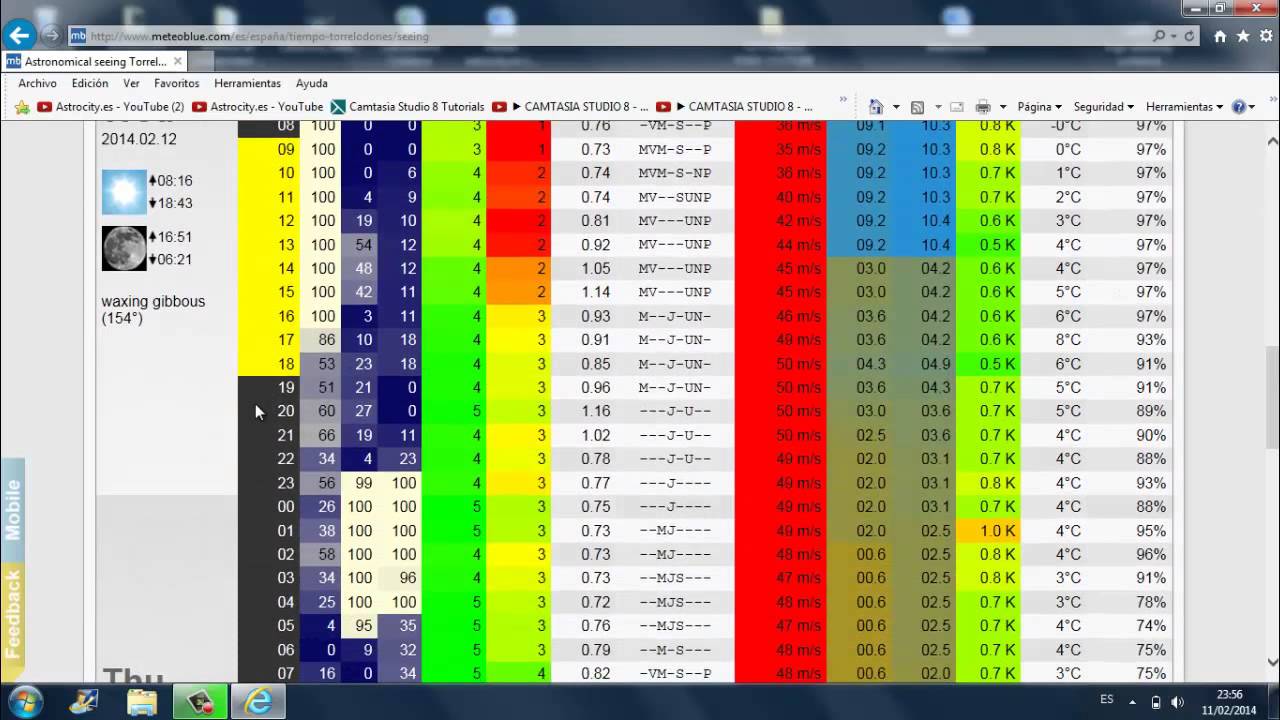Screen dimensions: 1280x720
Task: Open Camtasia Studio 8 Tutorials favorite
Action: (408, 107)
